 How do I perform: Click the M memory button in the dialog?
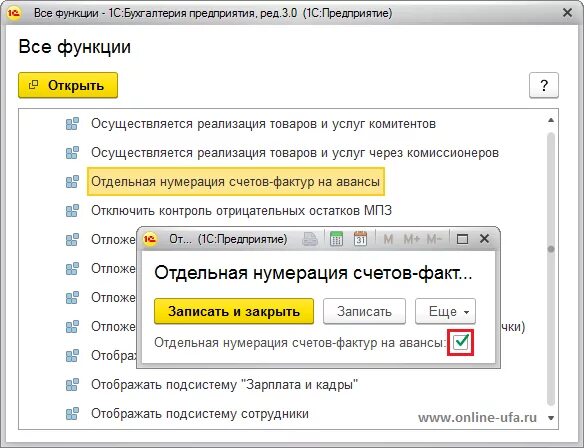[x=388, y=239]
